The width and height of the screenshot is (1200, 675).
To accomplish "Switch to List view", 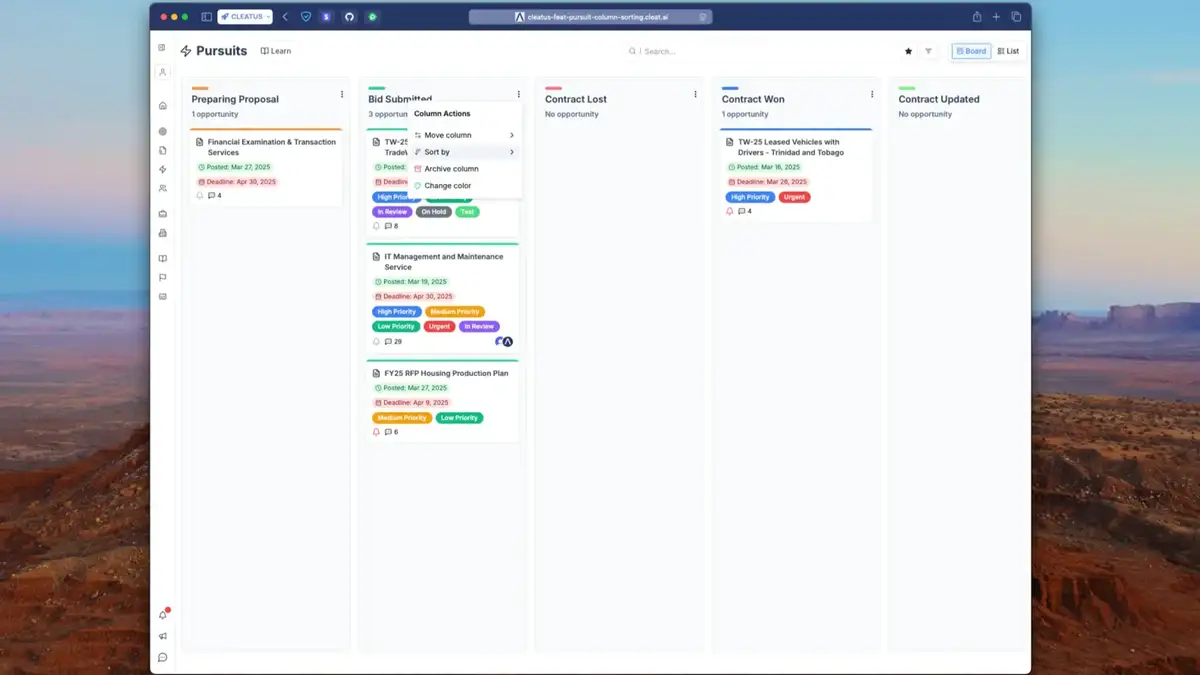I will pos(1008,51).
